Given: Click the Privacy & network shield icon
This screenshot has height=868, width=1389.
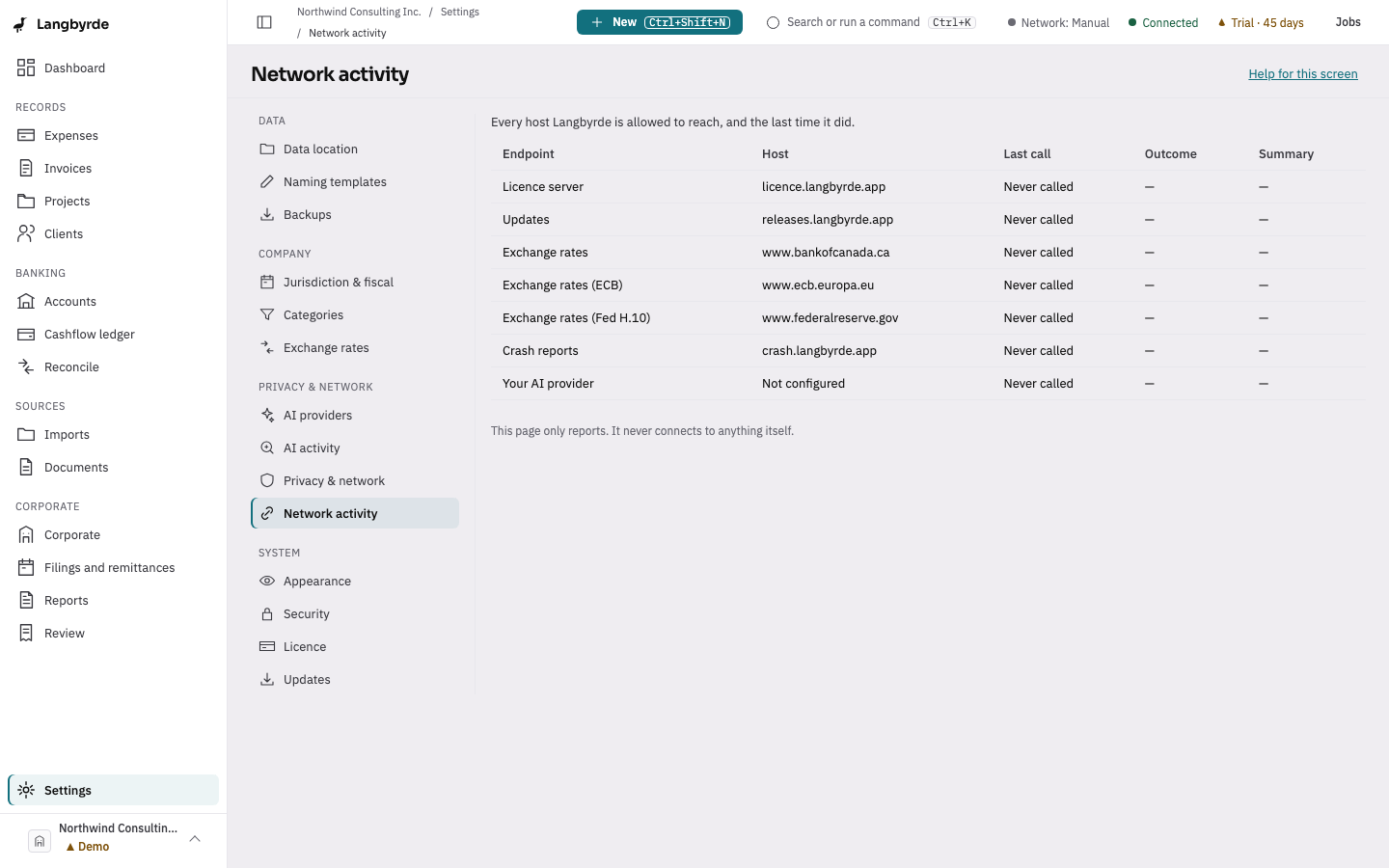Looking at the screenshot, I should coord(267,480).
